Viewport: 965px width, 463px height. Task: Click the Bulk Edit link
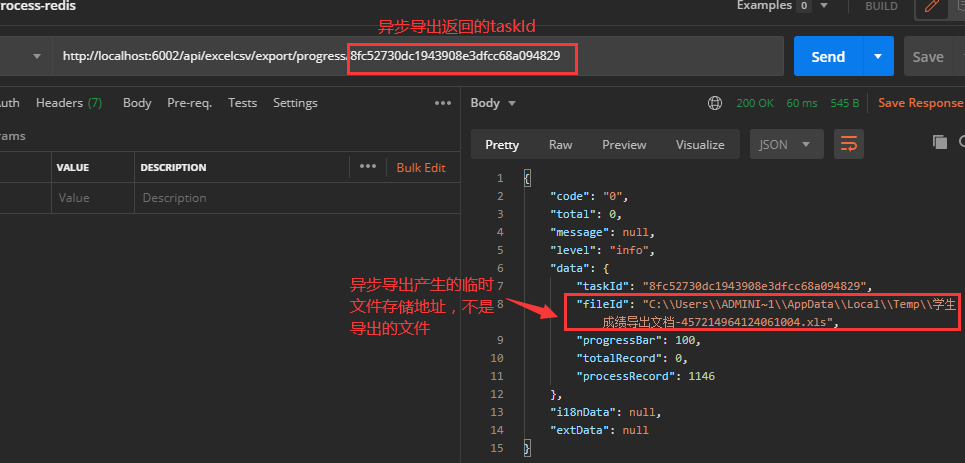point(421,167)
